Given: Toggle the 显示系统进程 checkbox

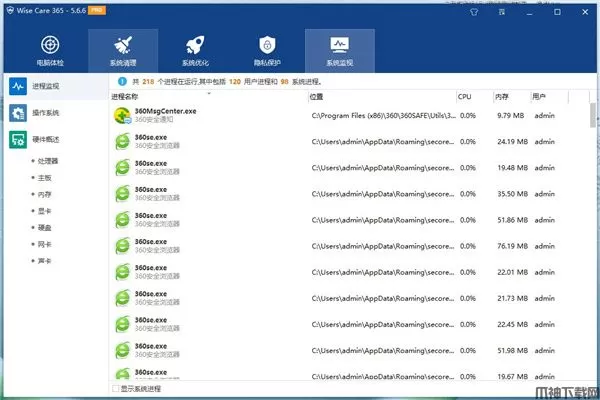Looking at the screenshot, I should tap(116, 389).
